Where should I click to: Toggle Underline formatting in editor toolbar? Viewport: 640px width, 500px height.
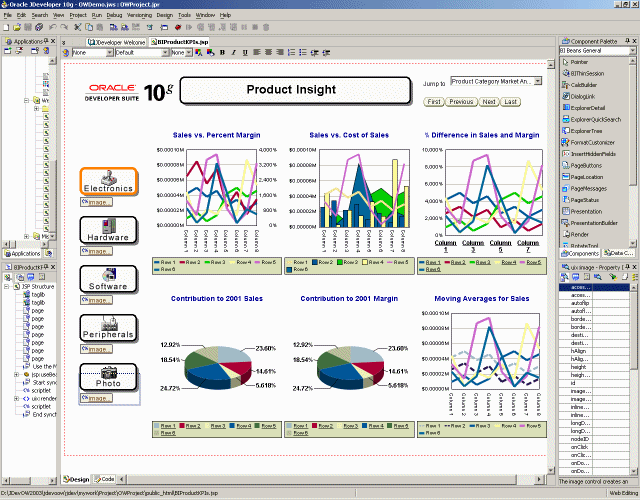pos(245,52)
